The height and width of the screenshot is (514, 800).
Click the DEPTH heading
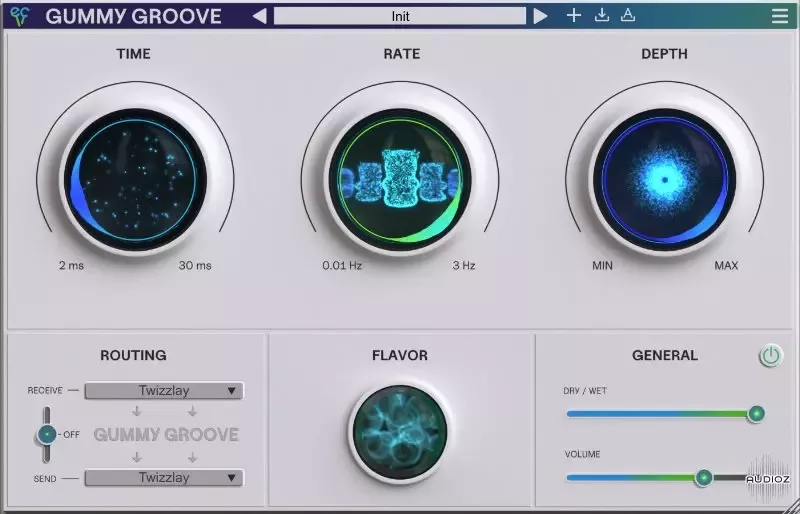click(664, 54)
